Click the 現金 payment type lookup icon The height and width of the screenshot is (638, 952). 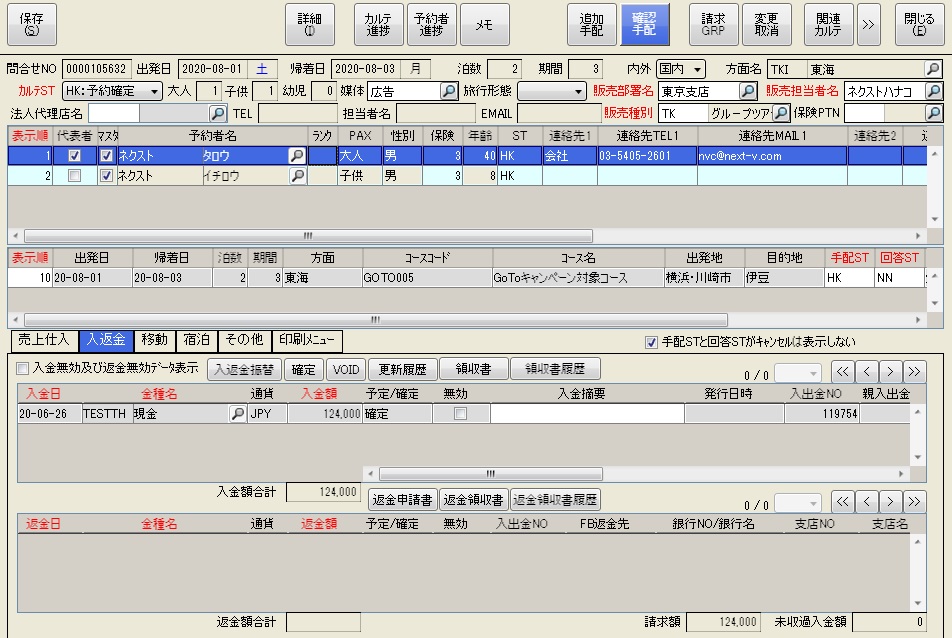tap(237, 413)
